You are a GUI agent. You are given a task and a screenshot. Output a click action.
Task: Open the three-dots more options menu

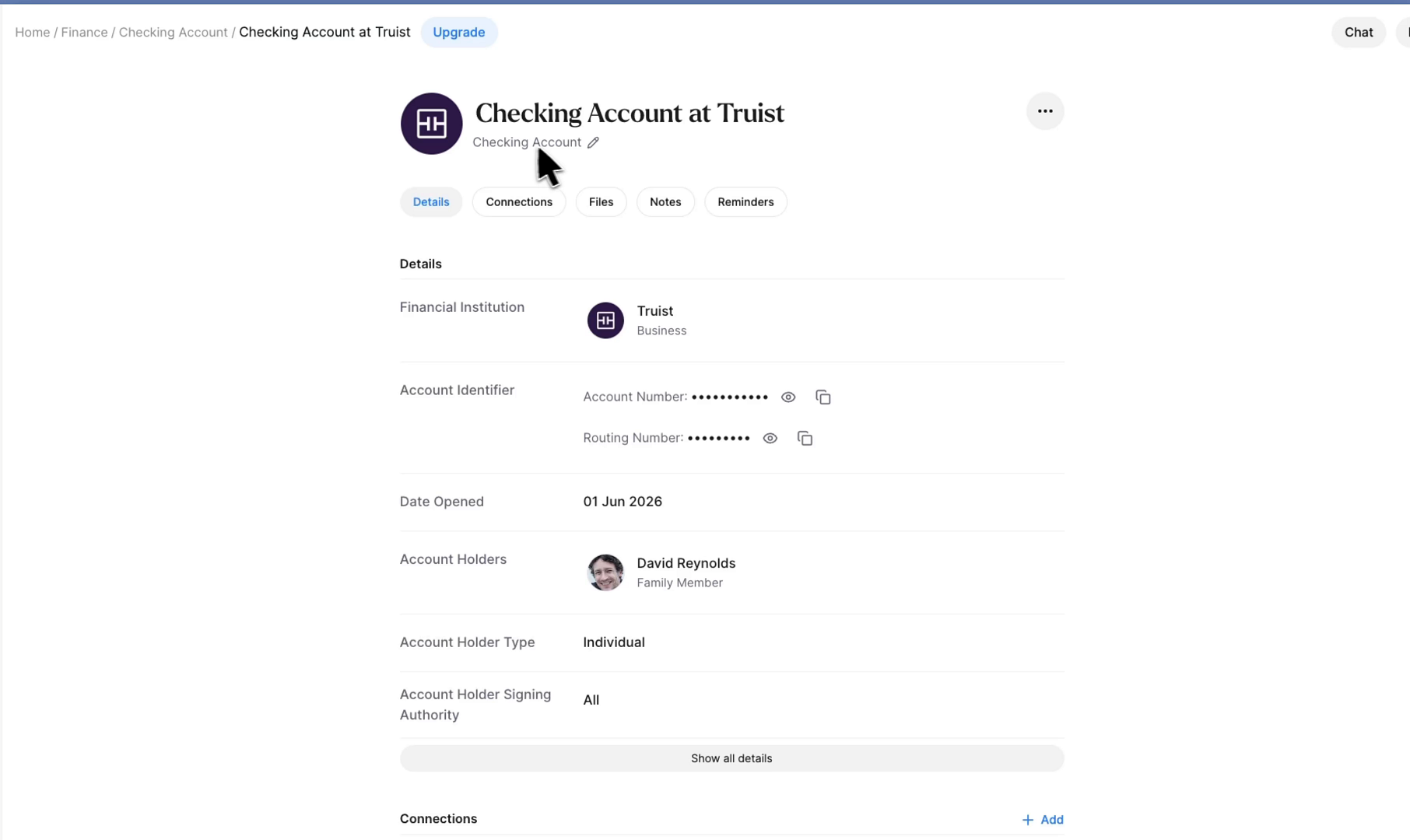(x=1044, y=111)
